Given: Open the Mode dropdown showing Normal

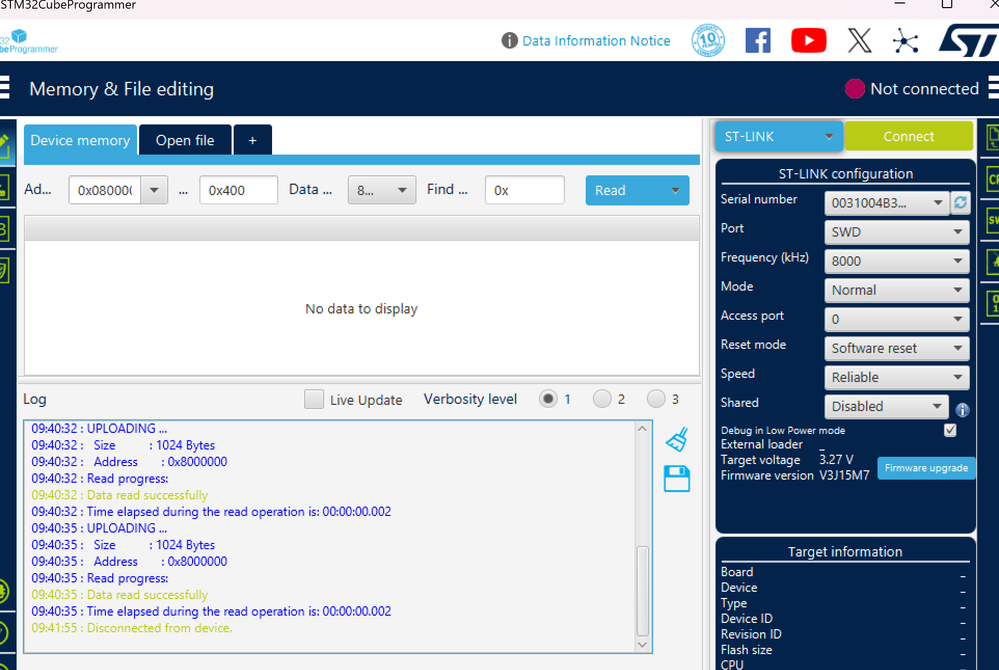Looking at the screenshot, I should pyautogui.click(x=896, y=290).
